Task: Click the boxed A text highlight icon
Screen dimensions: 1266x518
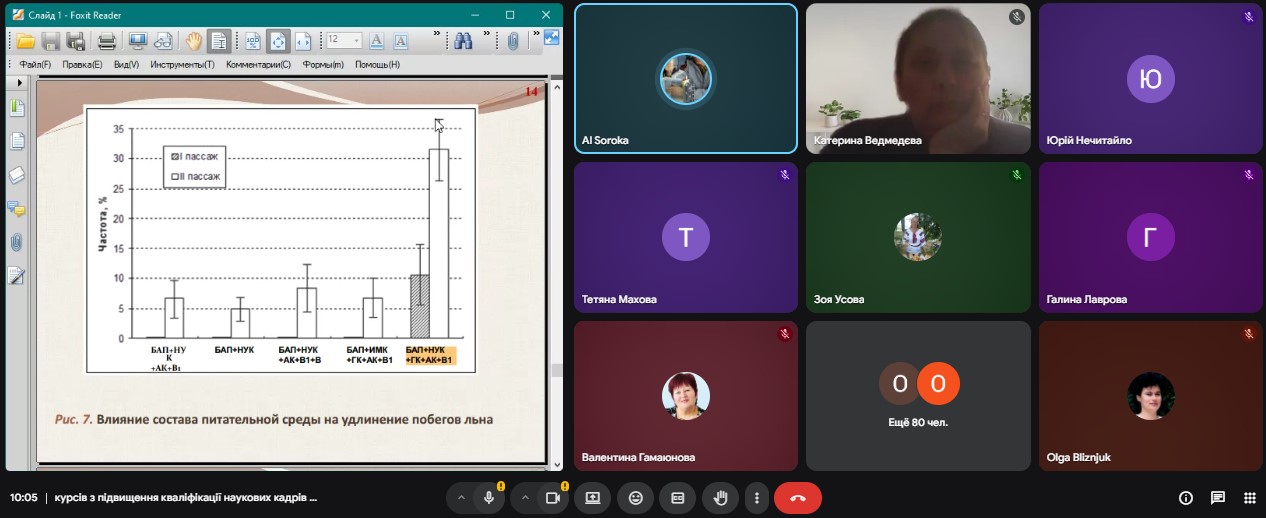Action: click(401, 41)
